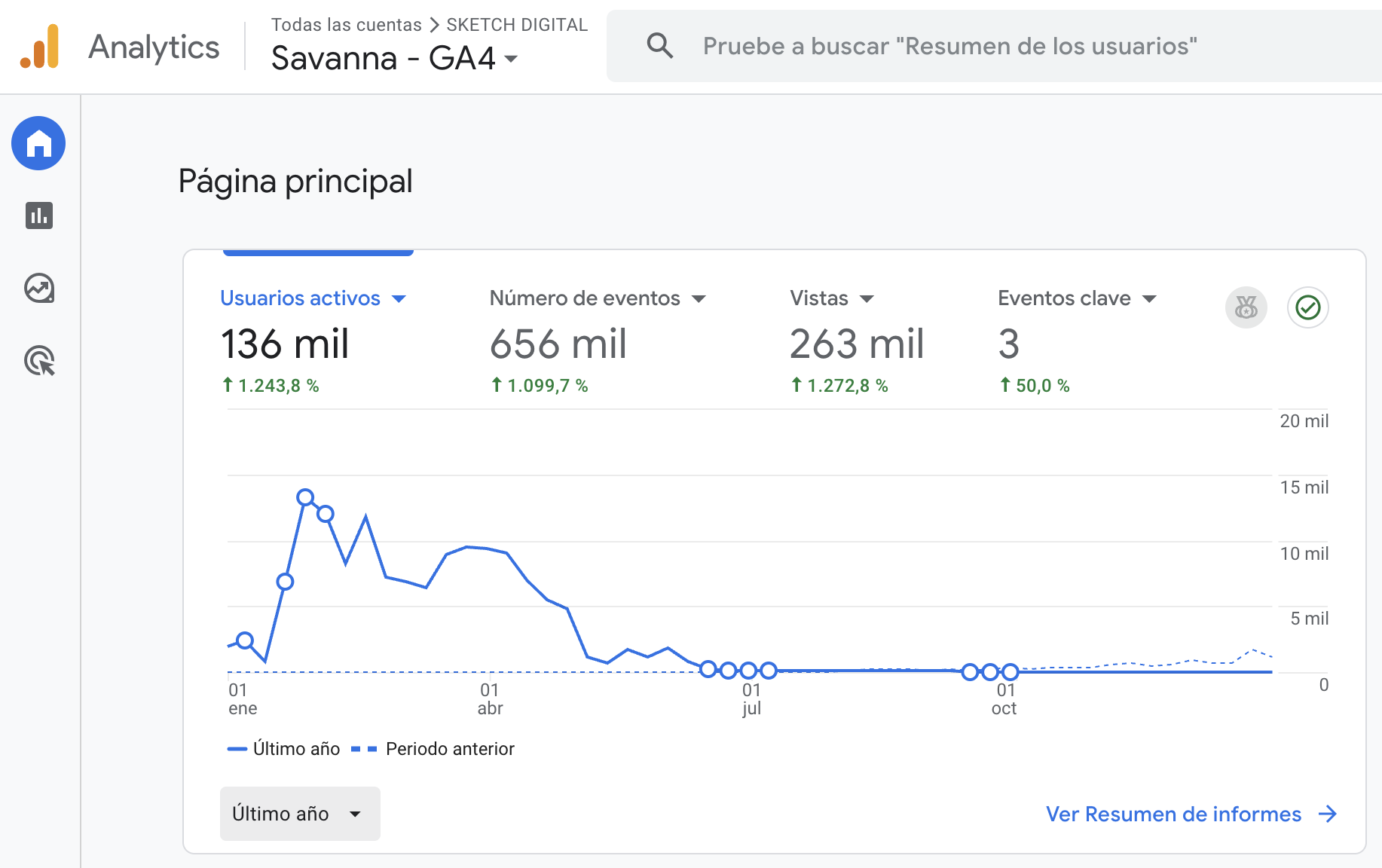The width and height of the screenshot is (1382, 868).
Task: Select the 263 mil views metric tab
Action: coord(857,344)
